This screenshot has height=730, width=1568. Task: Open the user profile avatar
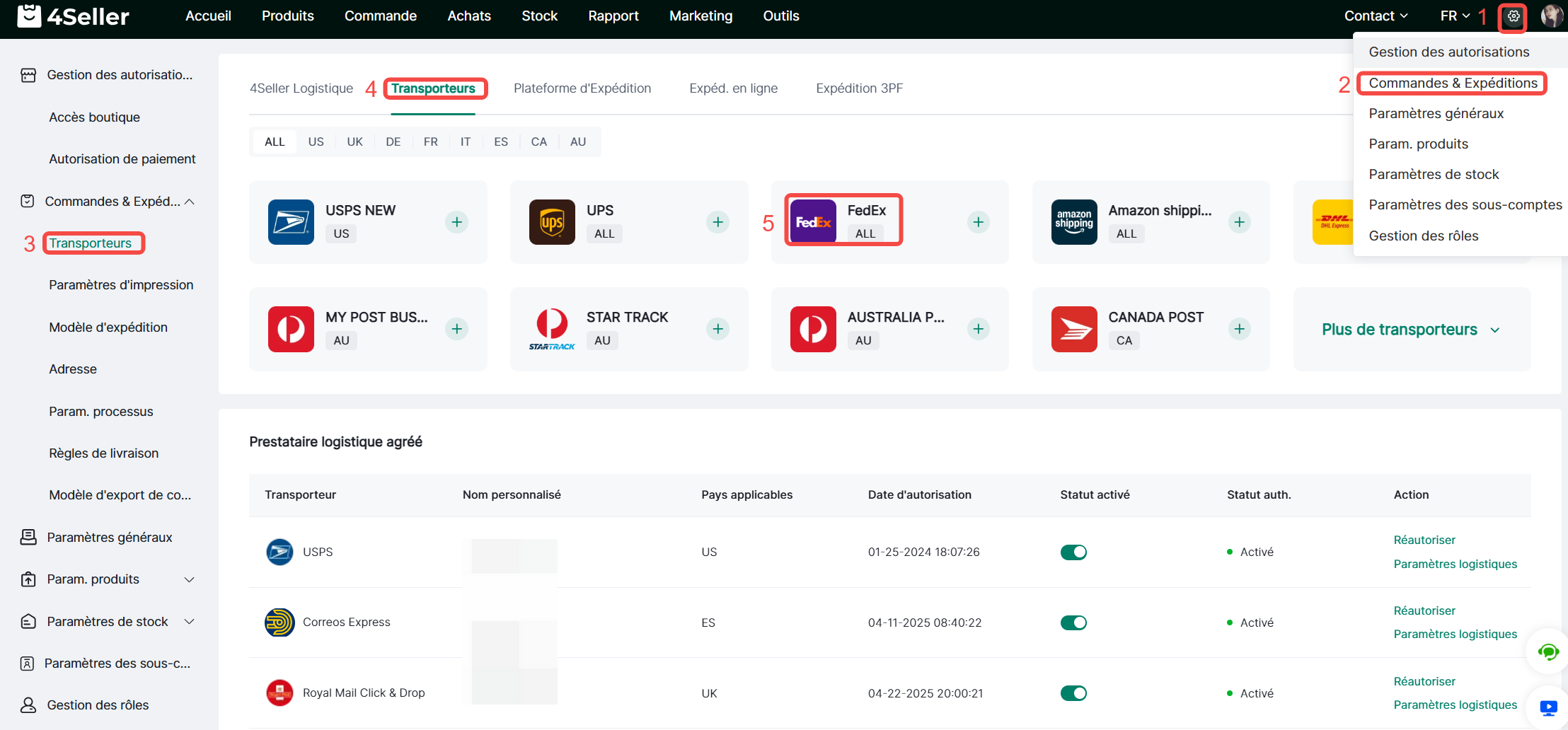(x=1551, y=16)
